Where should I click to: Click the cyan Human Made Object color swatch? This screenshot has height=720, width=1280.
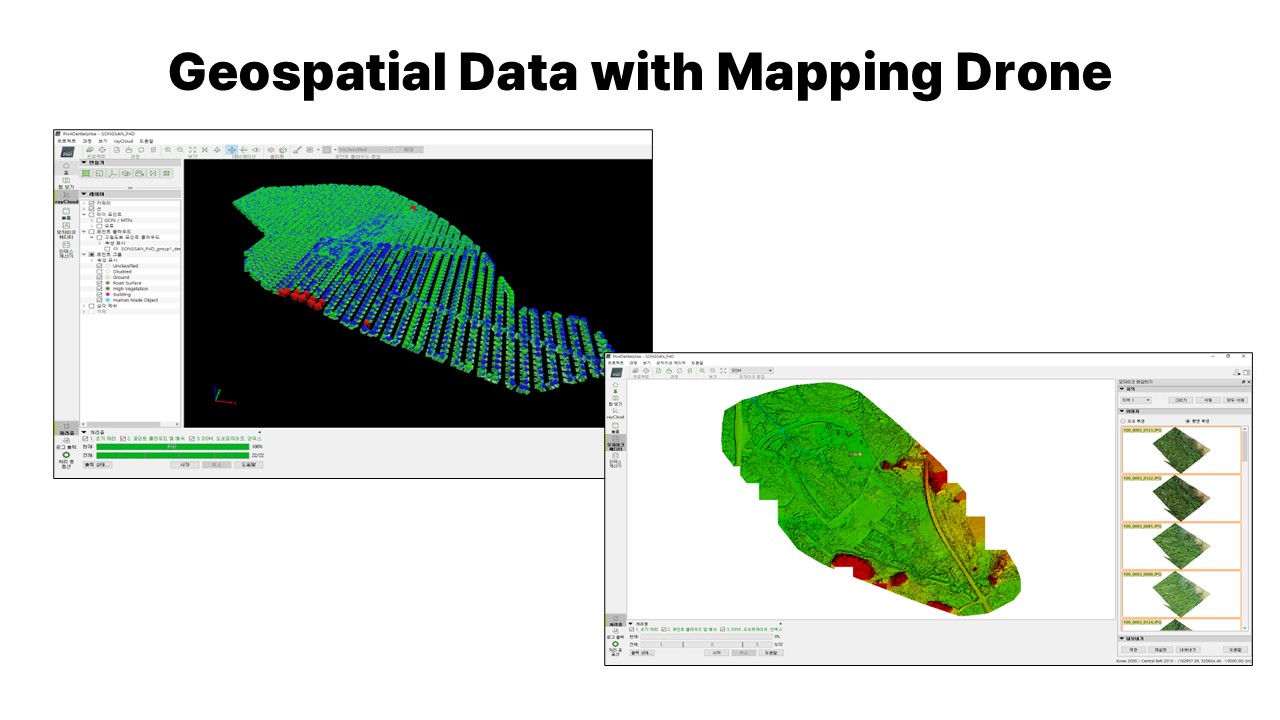(x=108, y=300)
